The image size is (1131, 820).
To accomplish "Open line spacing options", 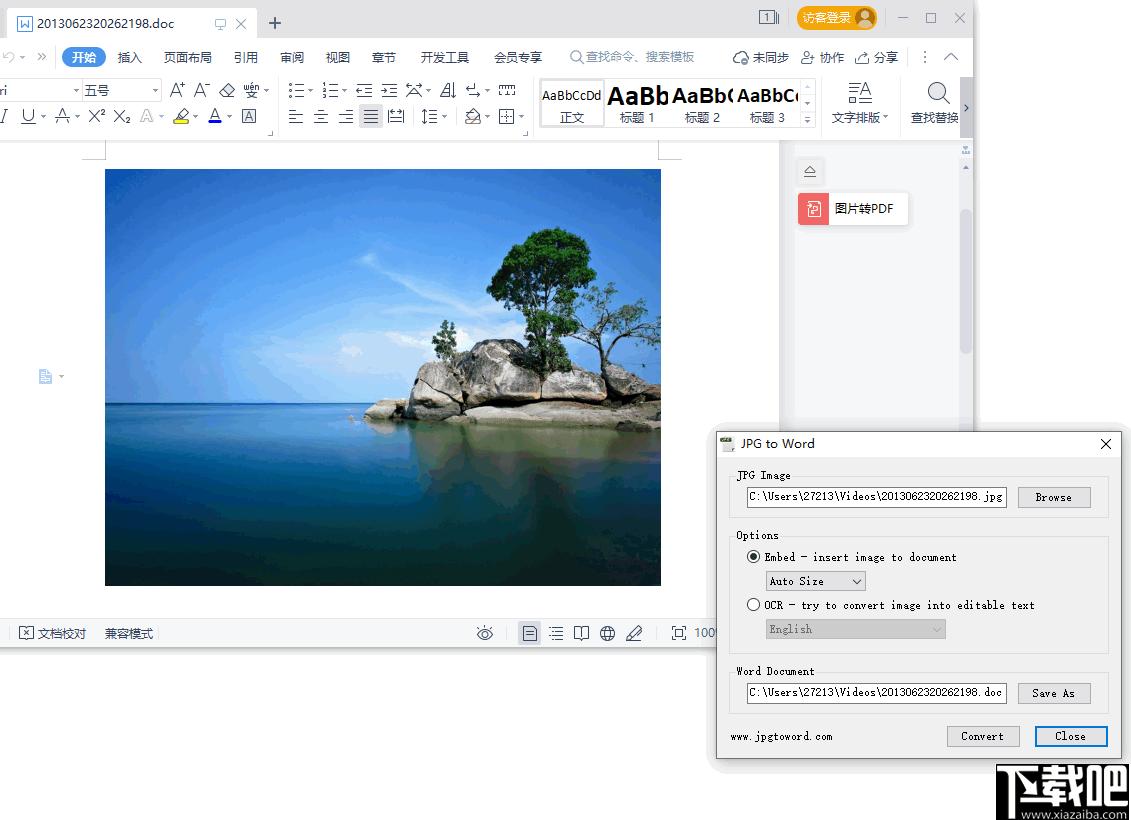I will pos(429,116).
